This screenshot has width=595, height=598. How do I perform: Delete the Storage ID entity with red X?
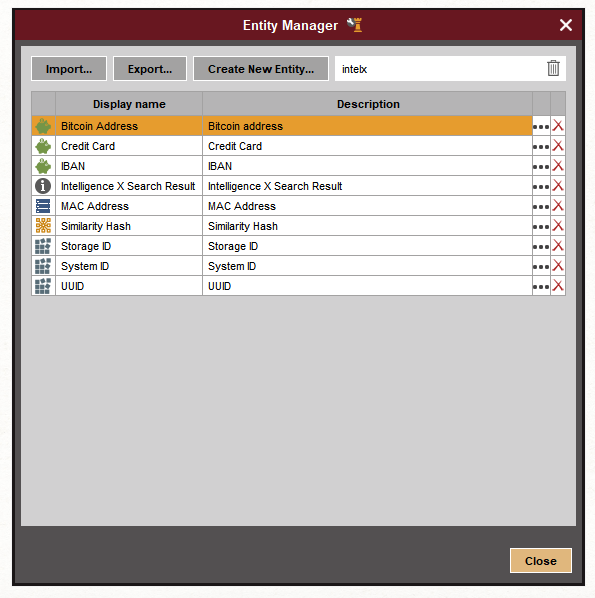558,246
